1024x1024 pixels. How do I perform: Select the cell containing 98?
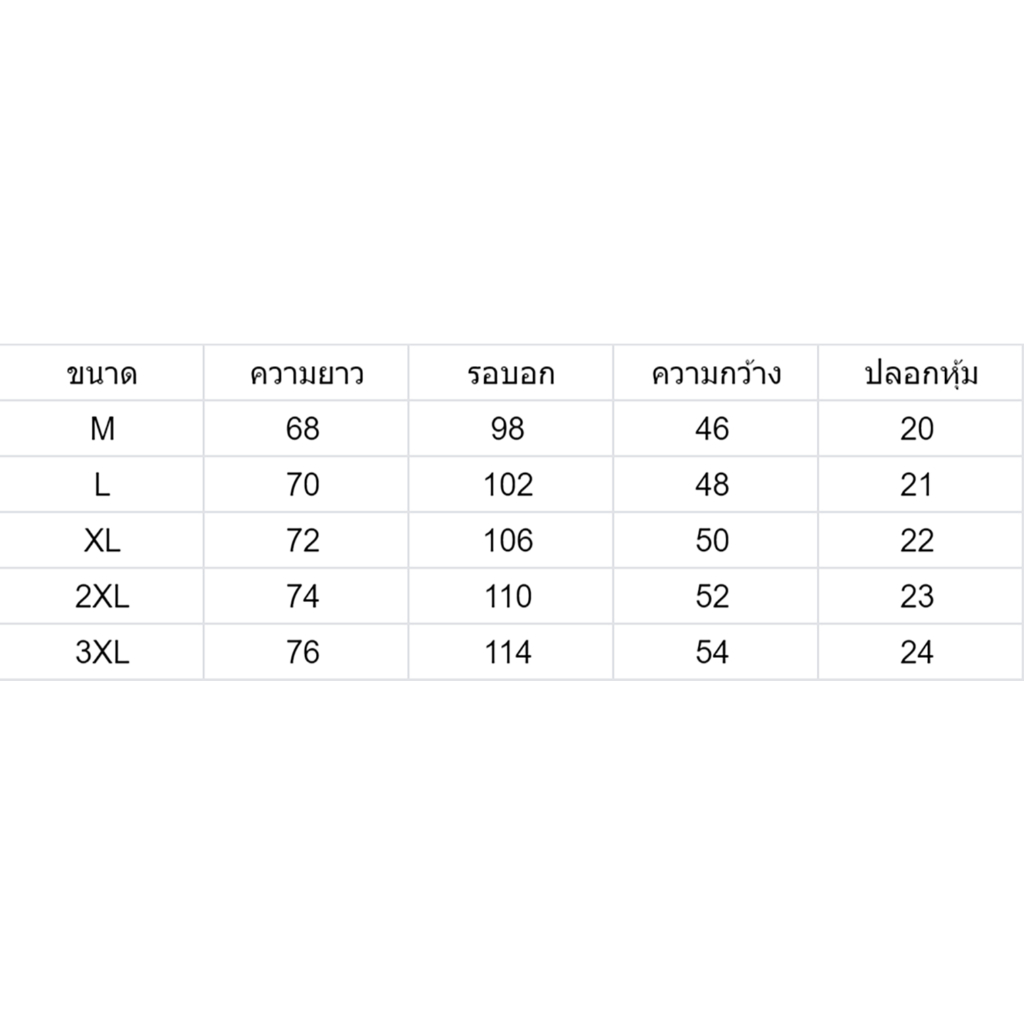511,428
